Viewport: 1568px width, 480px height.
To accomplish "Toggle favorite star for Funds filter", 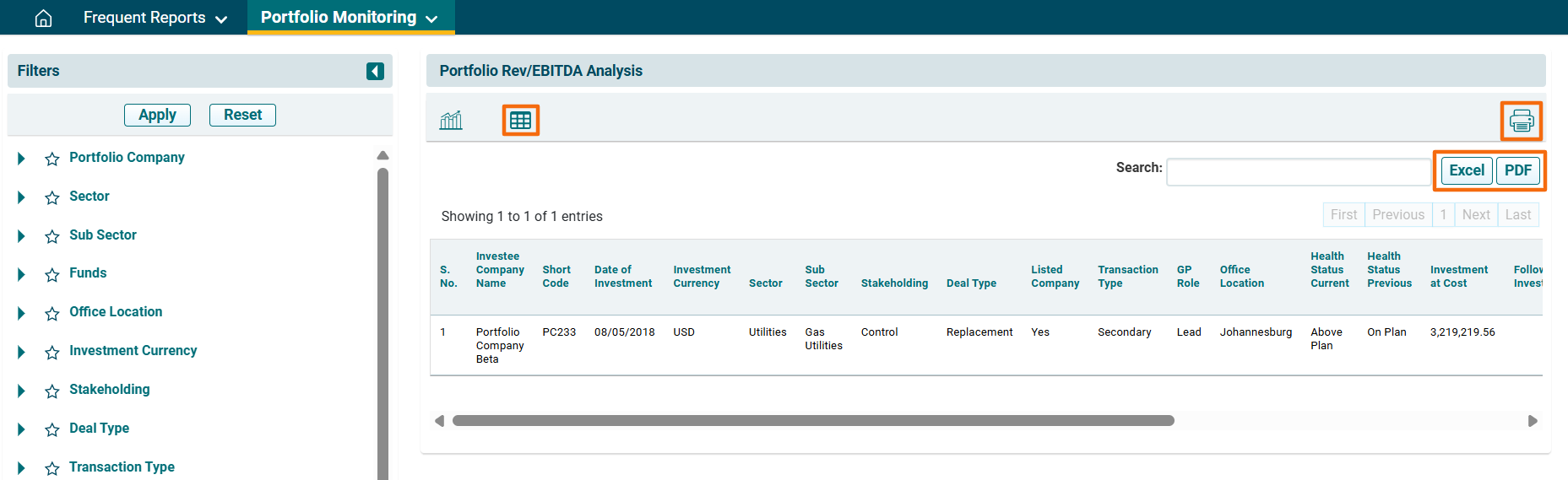I will click(52, 274).
